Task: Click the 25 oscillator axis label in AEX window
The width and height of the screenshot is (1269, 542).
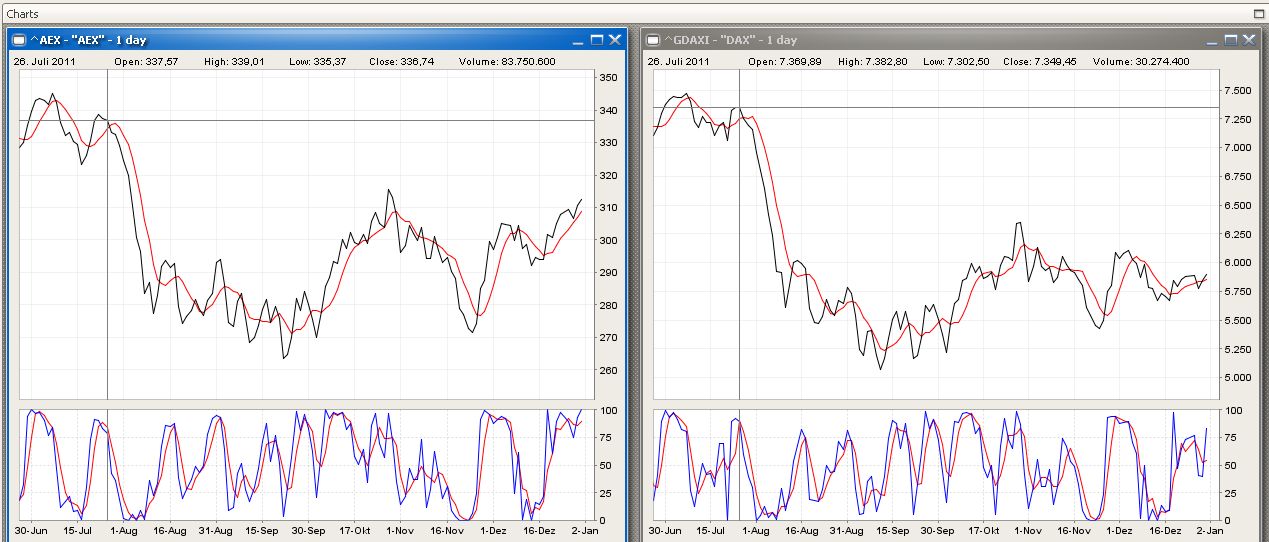Action: tap(605, 493)
